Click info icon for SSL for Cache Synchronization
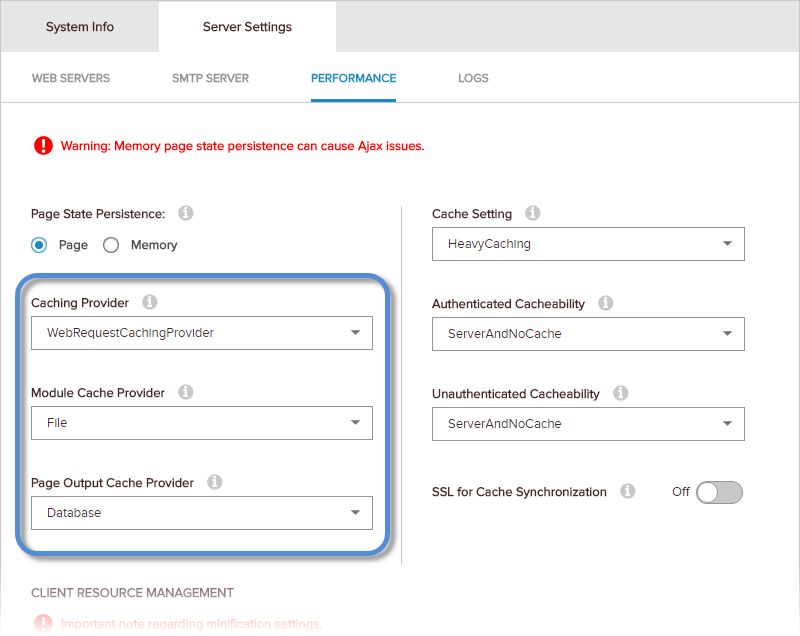This screenshot has height=636, width=800. pos(628,491)
